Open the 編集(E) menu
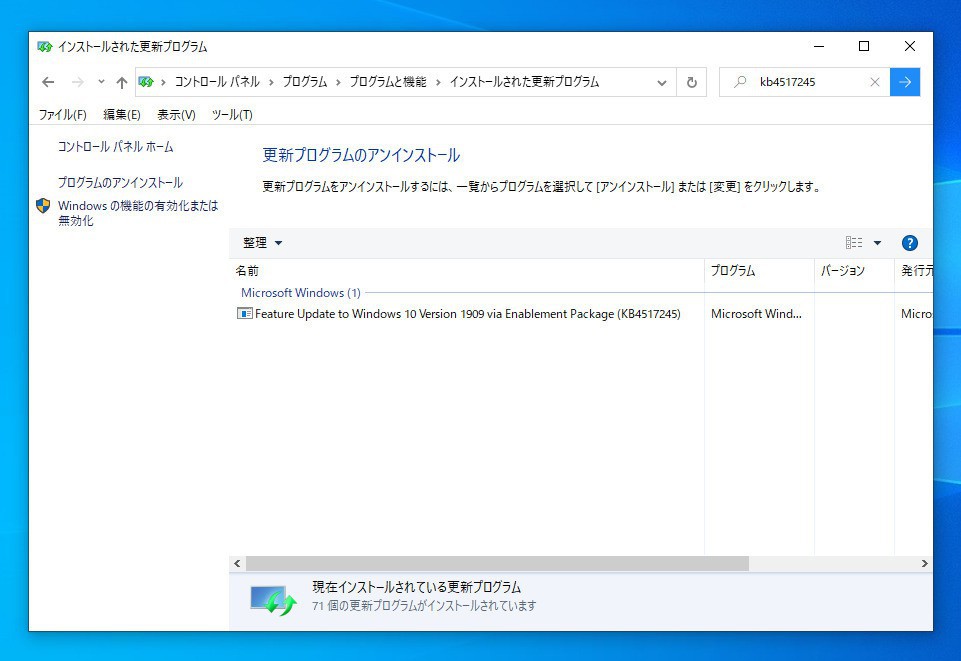This screenshot has width=961, height=661. (x=121, y=115)
